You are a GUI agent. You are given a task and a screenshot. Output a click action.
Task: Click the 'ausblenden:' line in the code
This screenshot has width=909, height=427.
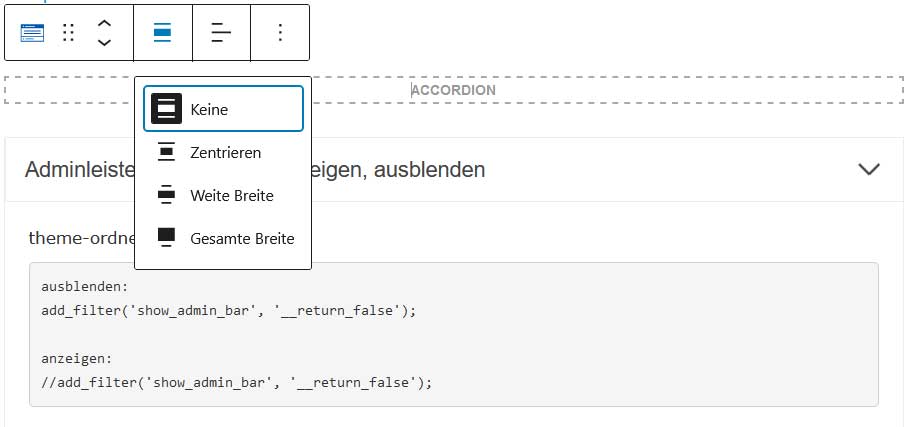(x=85, y=287)
